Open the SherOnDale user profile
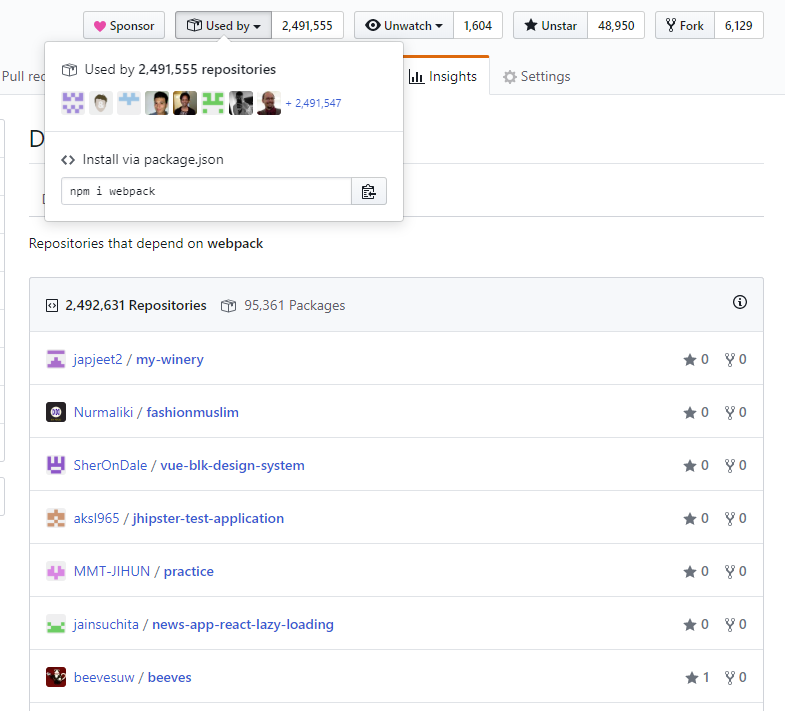 (111, 466)
